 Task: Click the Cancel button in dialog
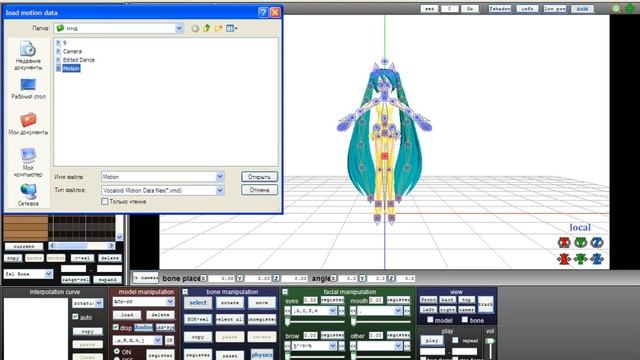(259, 190)
